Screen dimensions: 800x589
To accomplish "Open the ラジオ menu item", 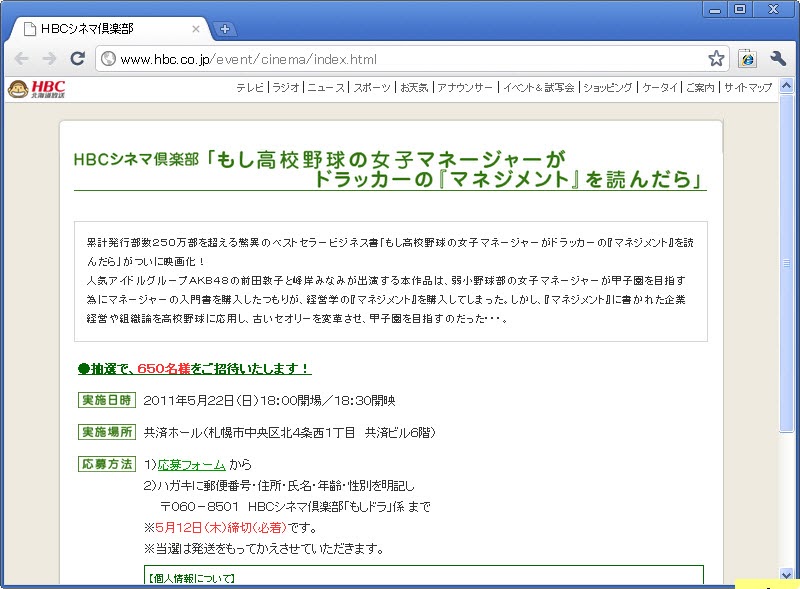I will tap(286, 87).
